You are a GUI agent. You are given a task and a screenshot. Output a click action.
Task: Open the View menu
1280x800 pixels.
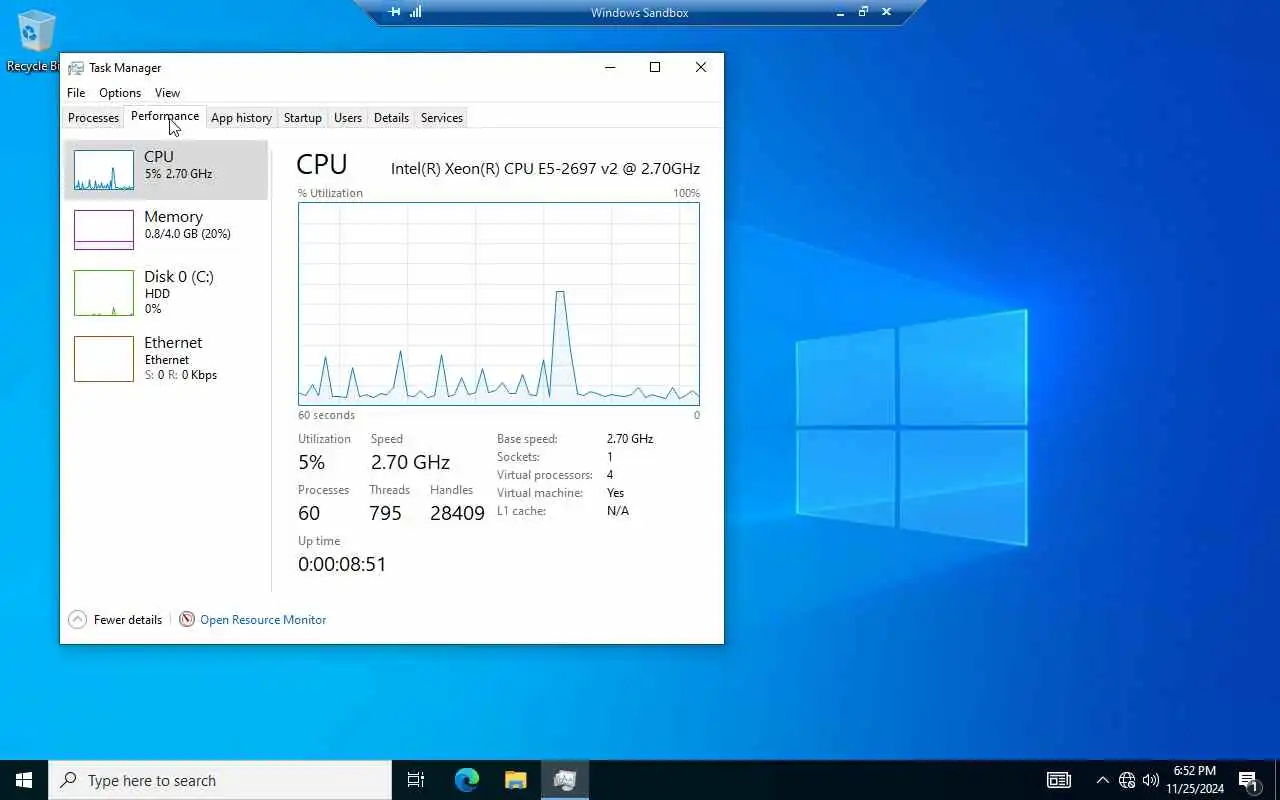pyautogui.click(x=167, y=93)
